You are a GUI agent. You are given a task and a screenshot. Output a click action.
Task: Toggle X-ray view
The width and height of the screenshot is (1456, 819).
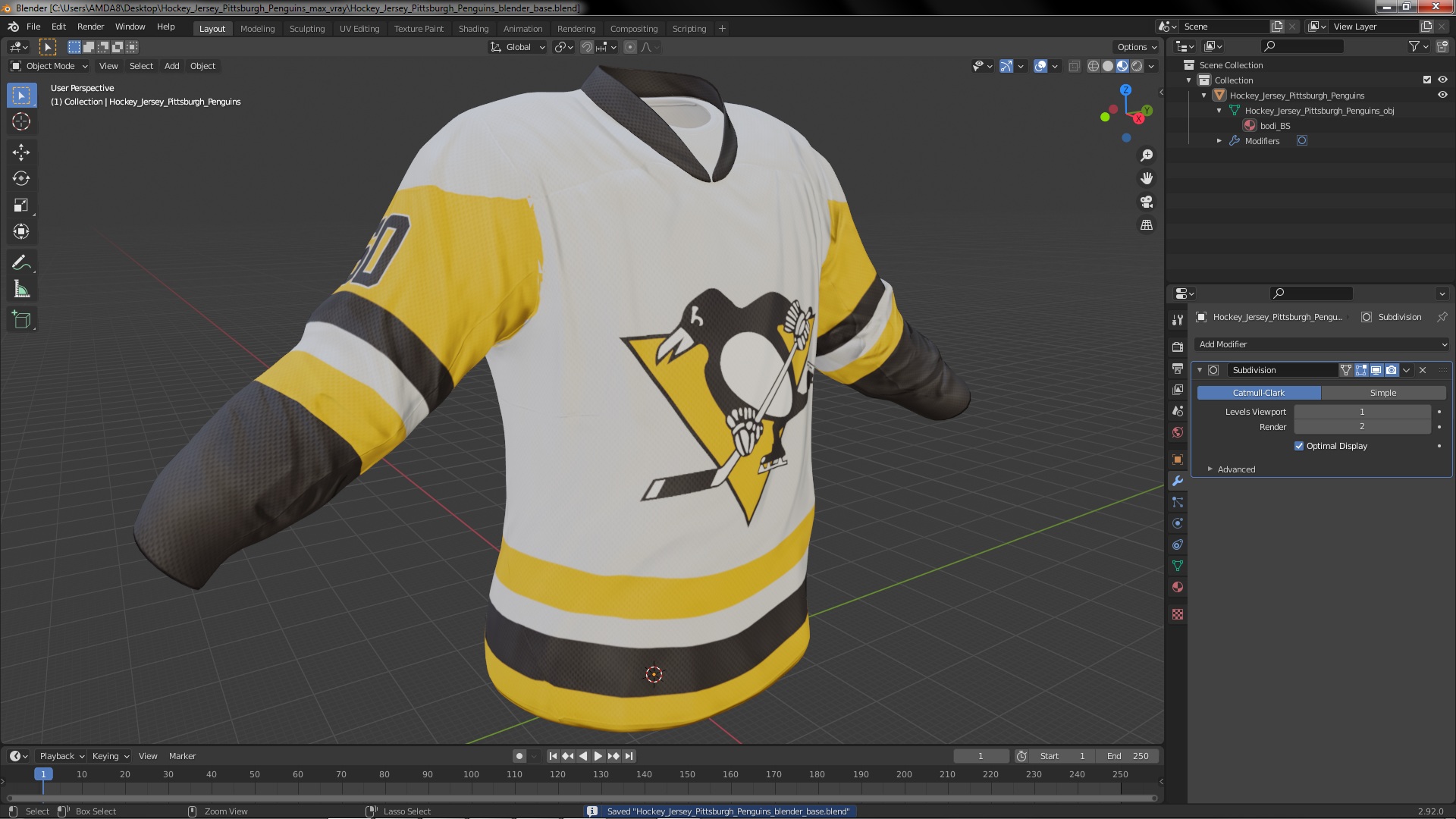point(1075,66)
